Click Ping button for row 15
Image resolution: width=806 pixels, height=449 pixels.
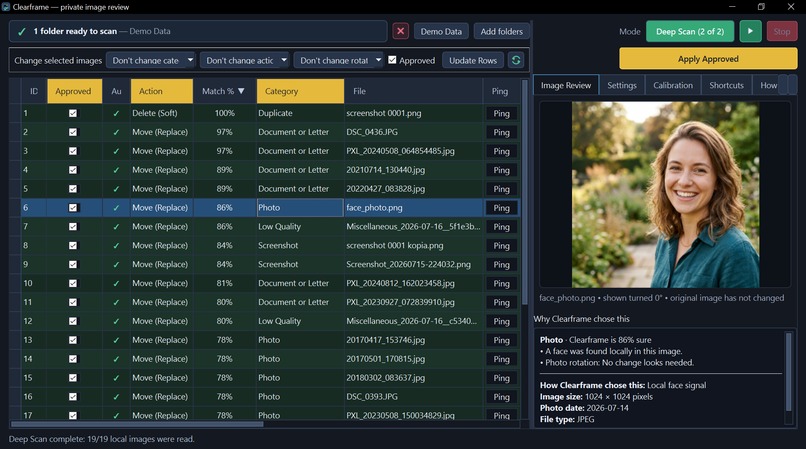(x=501, y=378)
